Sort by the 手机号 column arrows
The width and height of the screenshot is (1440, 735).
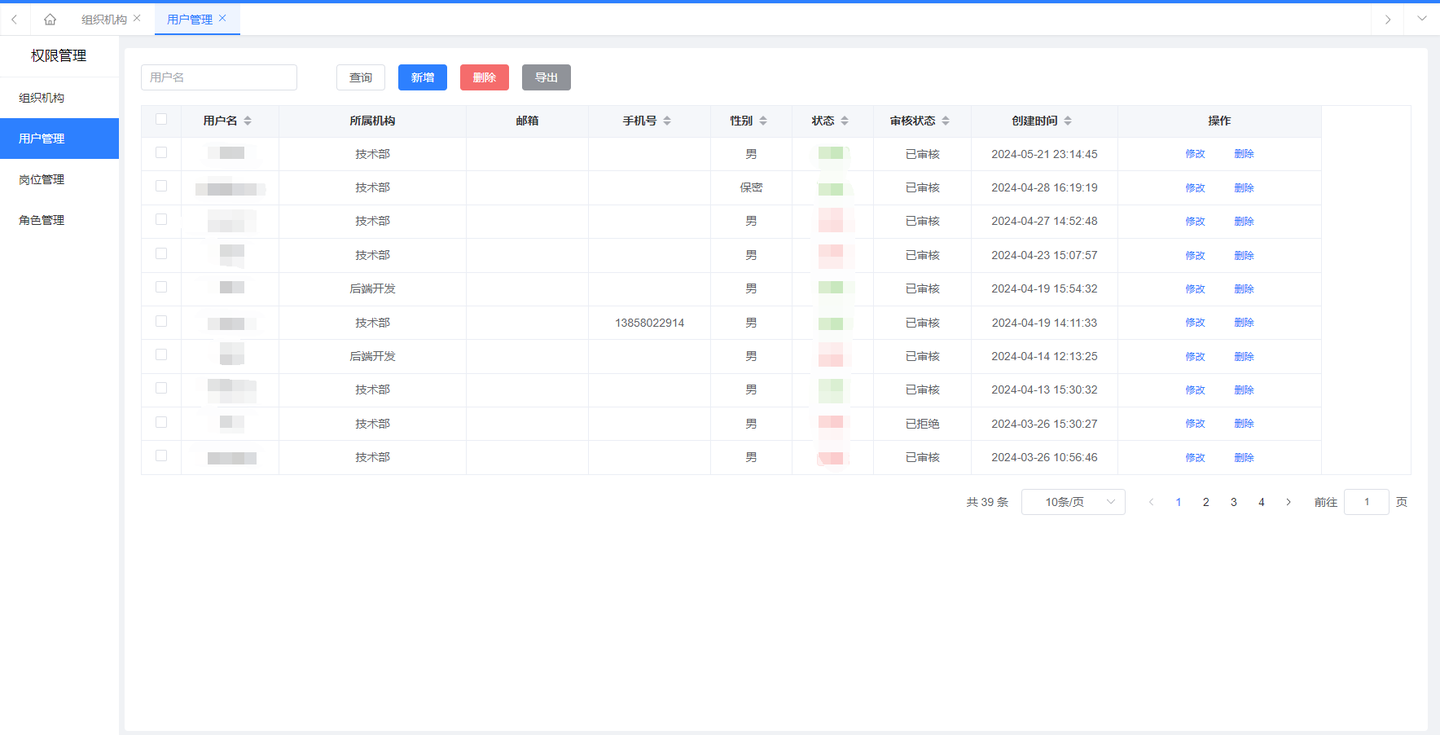click(667, 121)
